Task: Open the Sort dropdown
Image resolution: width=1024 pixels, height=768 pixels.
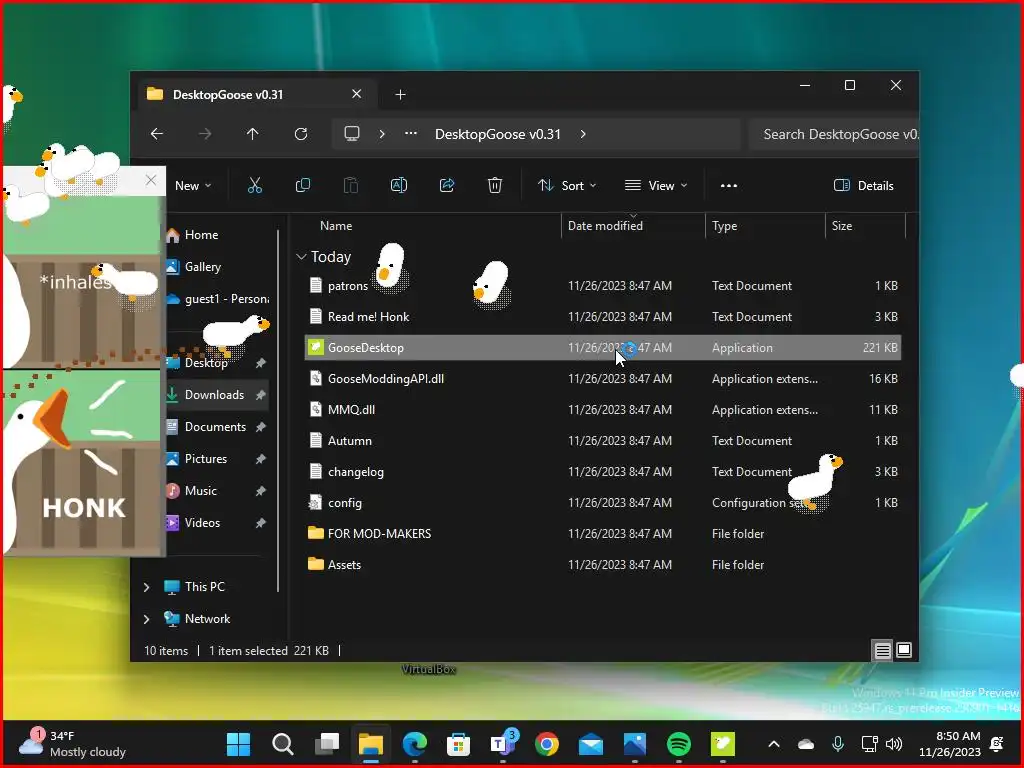Action: click(567, 185)
